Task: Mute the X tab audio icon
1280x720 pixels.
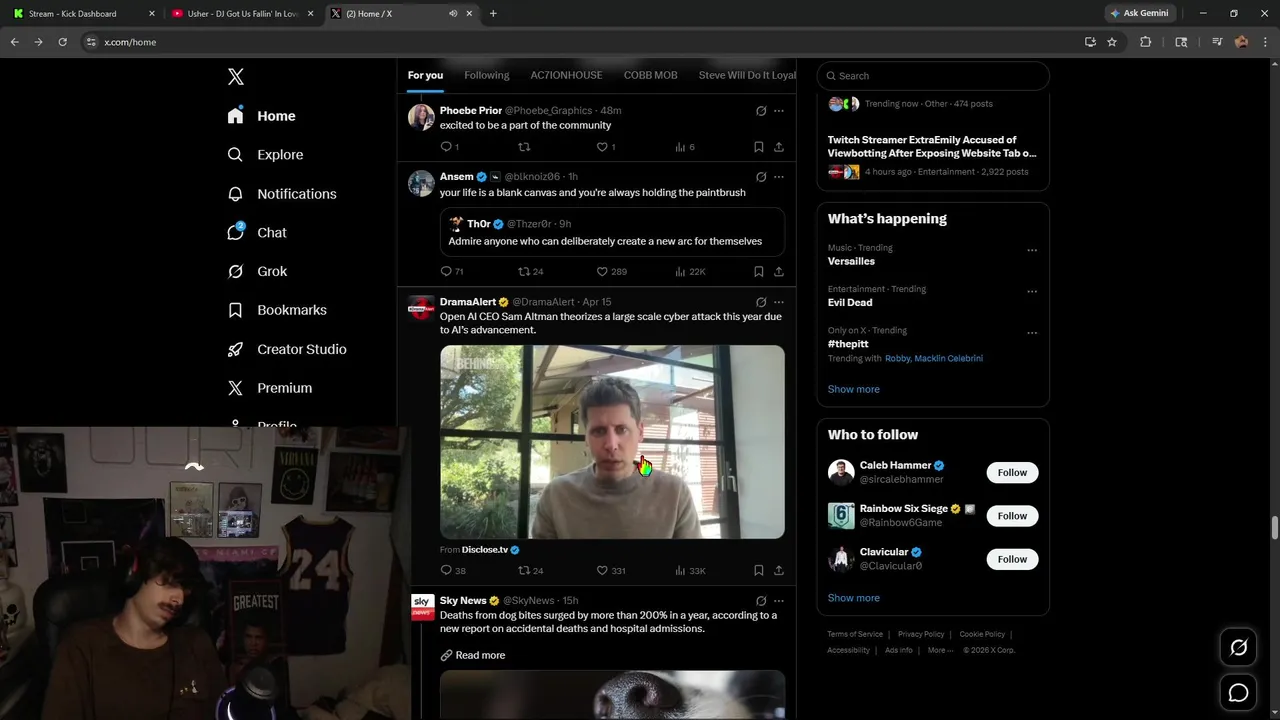Action: (x=453, y=13)
